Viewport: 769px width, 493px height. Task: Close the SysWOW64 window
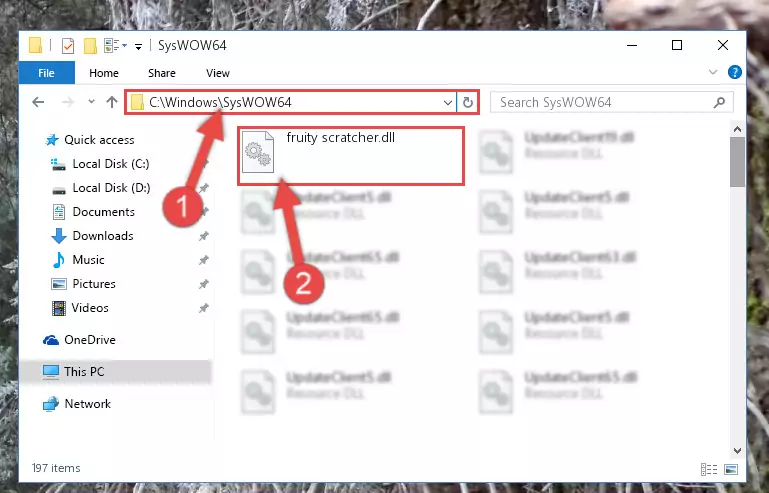[723, 46]
